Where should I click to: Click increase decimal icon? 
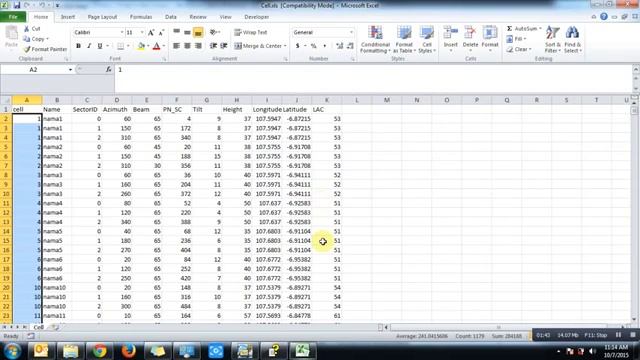[339, 46]
